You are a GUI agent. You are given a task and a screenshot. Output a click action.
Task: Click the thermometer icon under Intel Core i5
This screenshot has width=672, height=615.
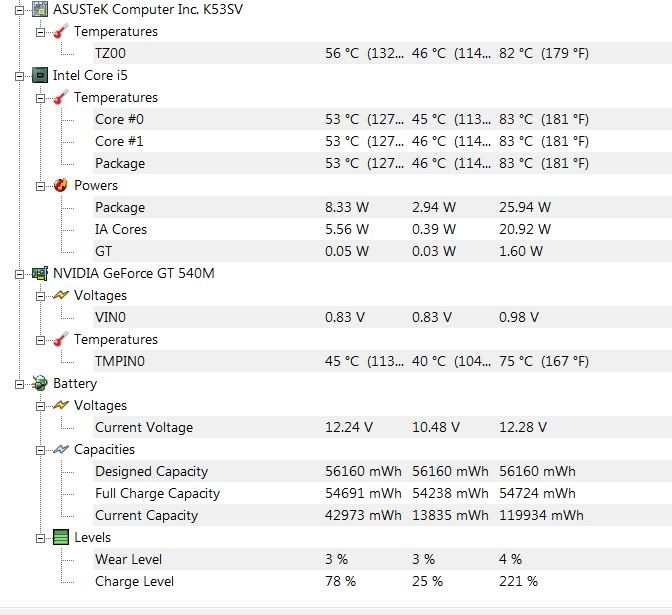60,97
